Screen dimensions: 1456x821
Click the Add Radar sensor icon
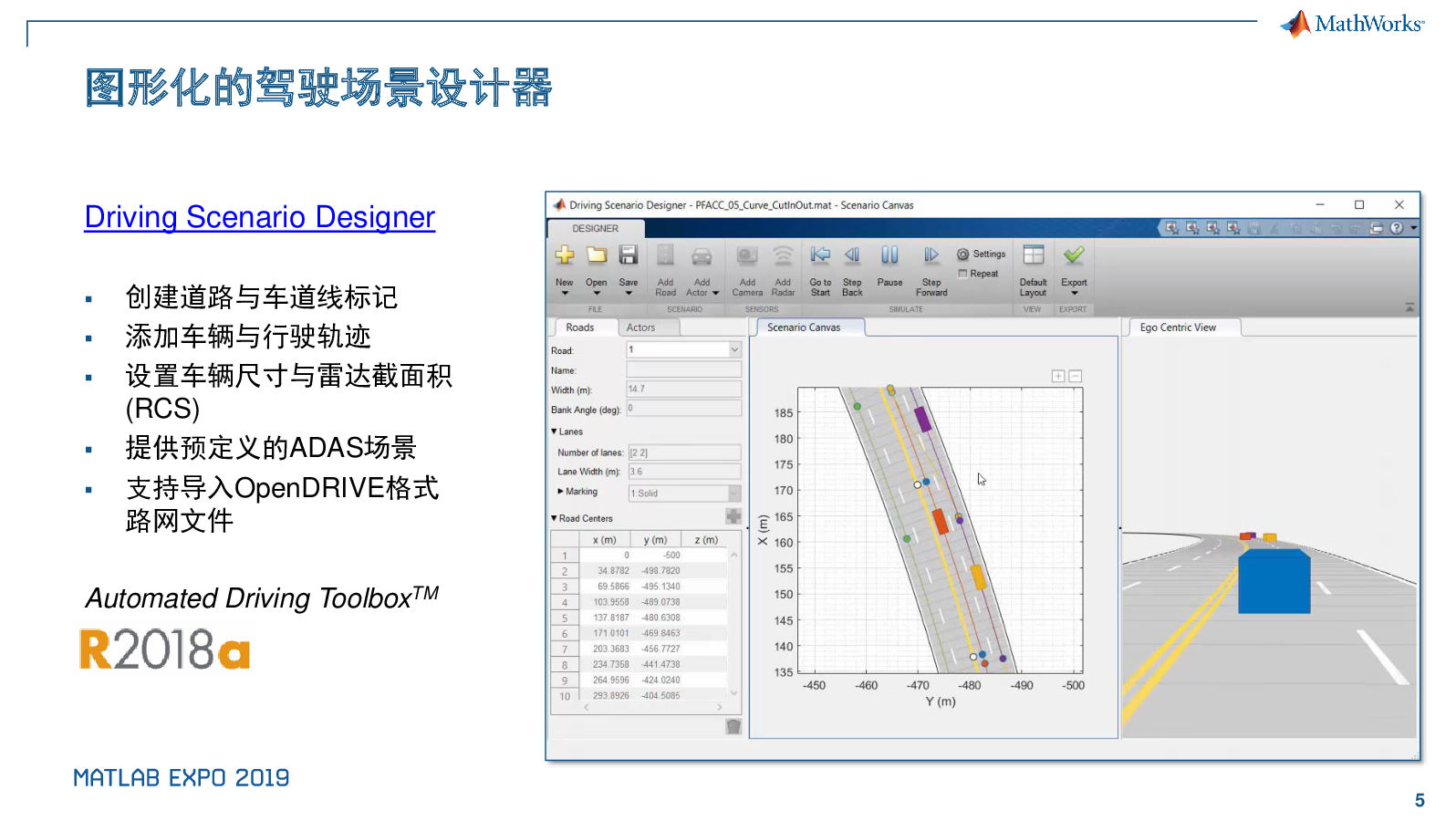(x=783, y=255)
